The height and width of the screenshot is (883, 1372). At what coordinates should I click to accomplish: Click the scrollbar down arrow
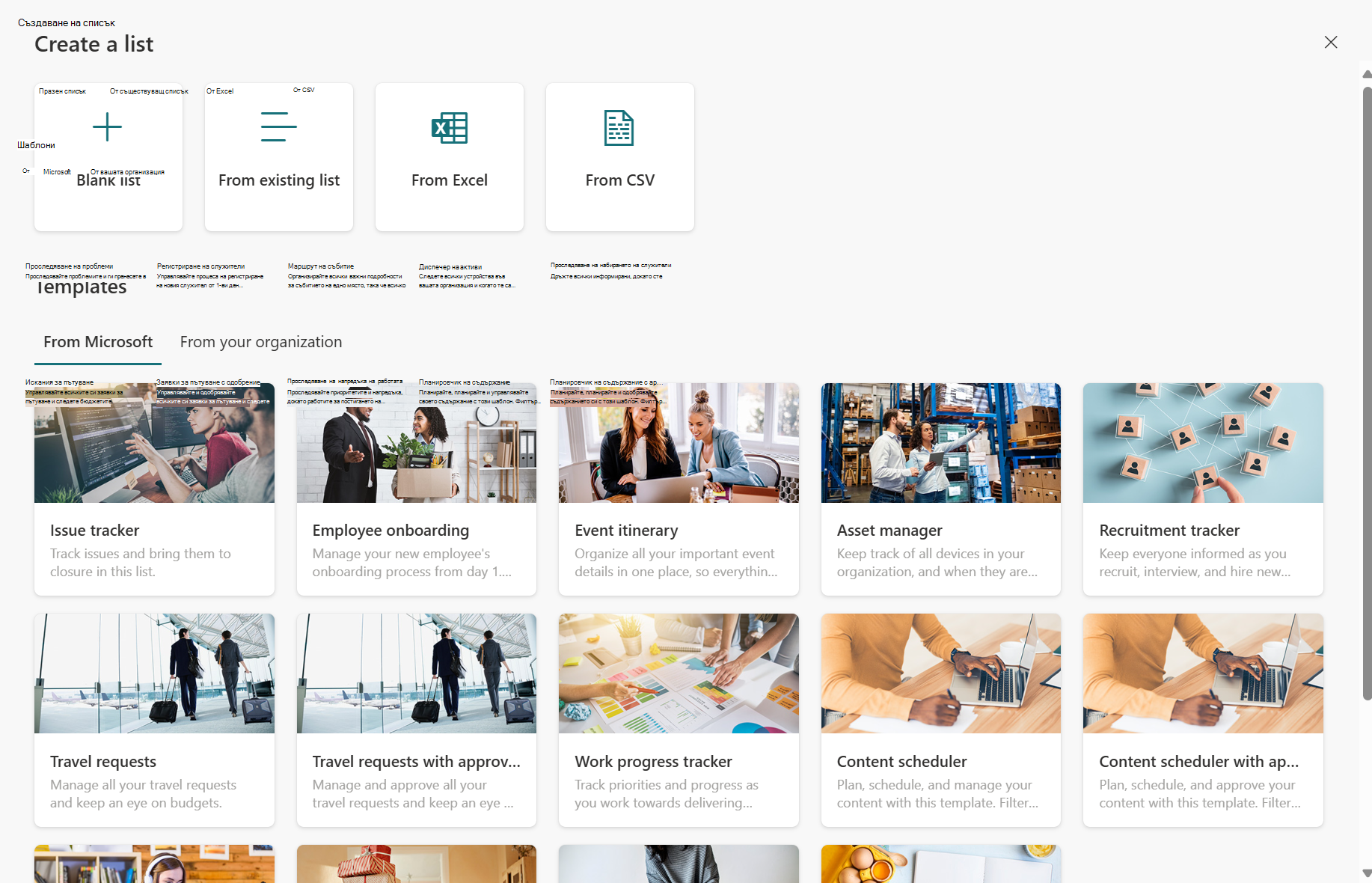point(1367,873)
